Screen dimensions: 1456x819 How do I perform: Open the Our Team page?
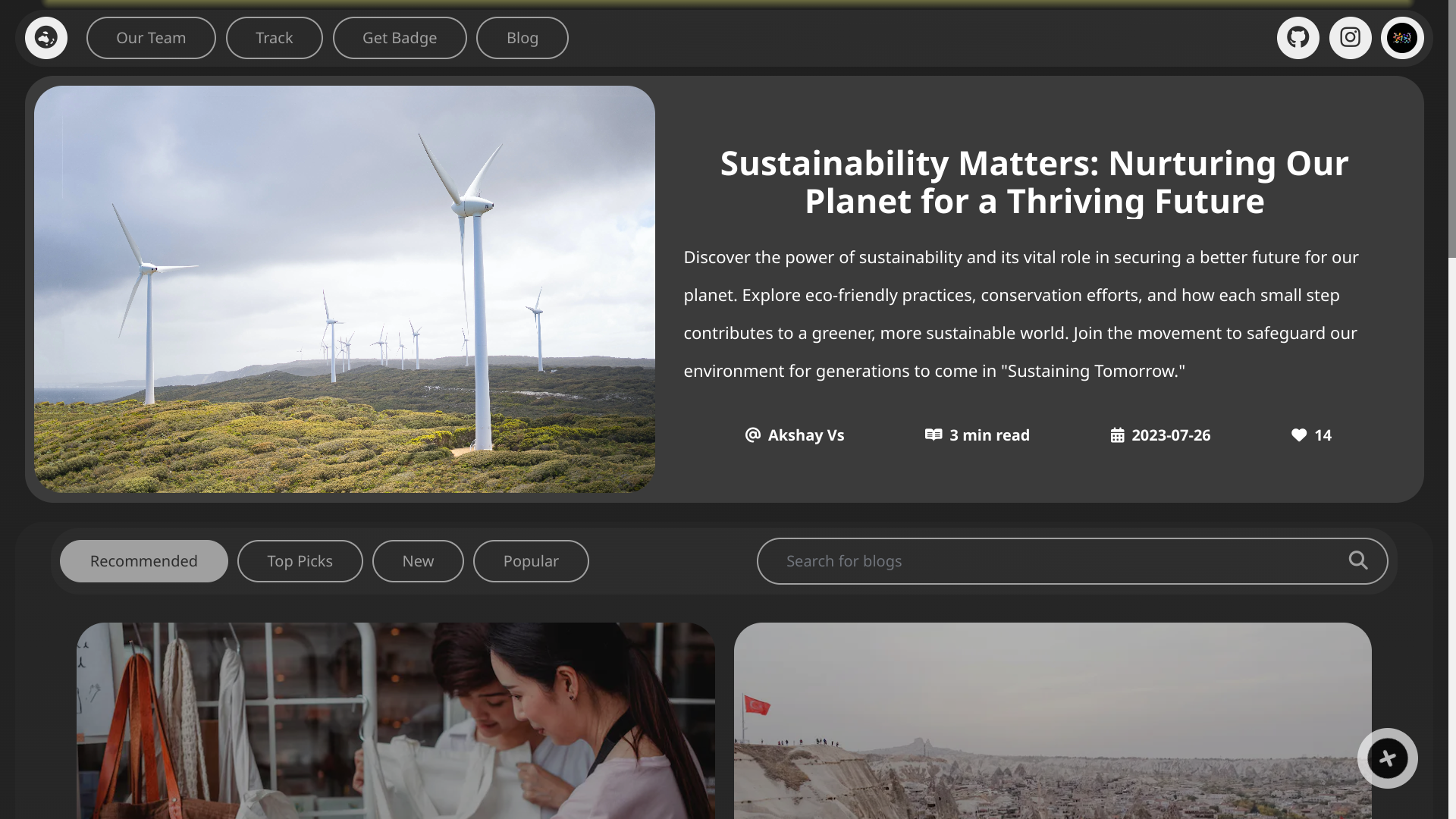click(x=151, y=38)
